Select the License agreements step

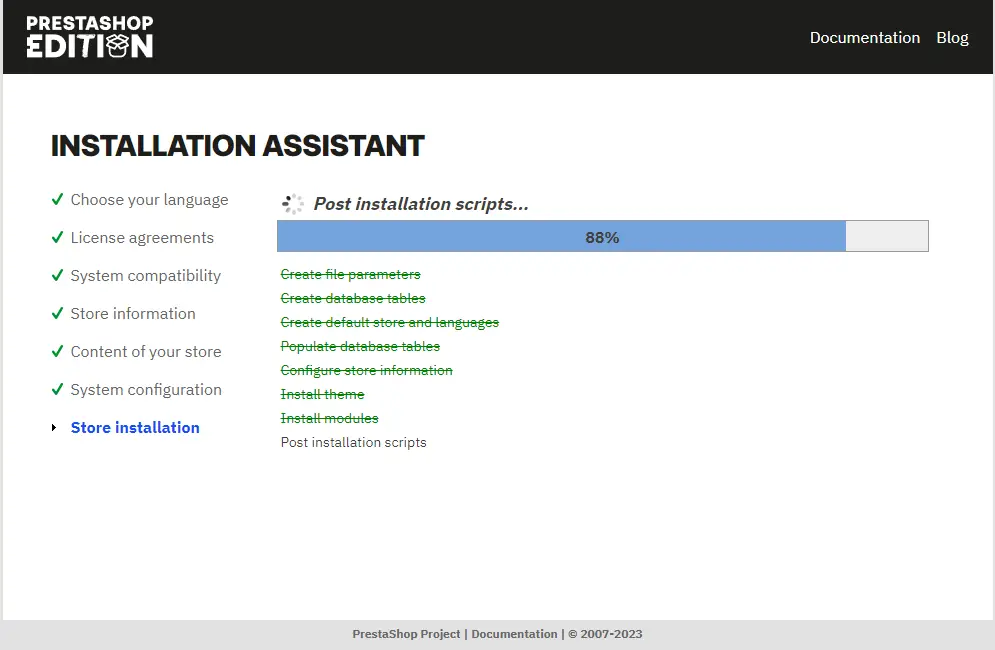tap(142, 238)
